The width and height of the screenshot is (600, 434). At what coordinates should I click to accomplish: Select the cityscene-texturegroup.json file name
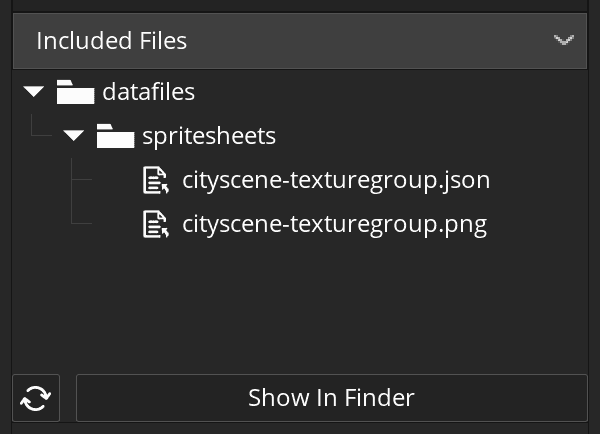(x=336, y=180)
